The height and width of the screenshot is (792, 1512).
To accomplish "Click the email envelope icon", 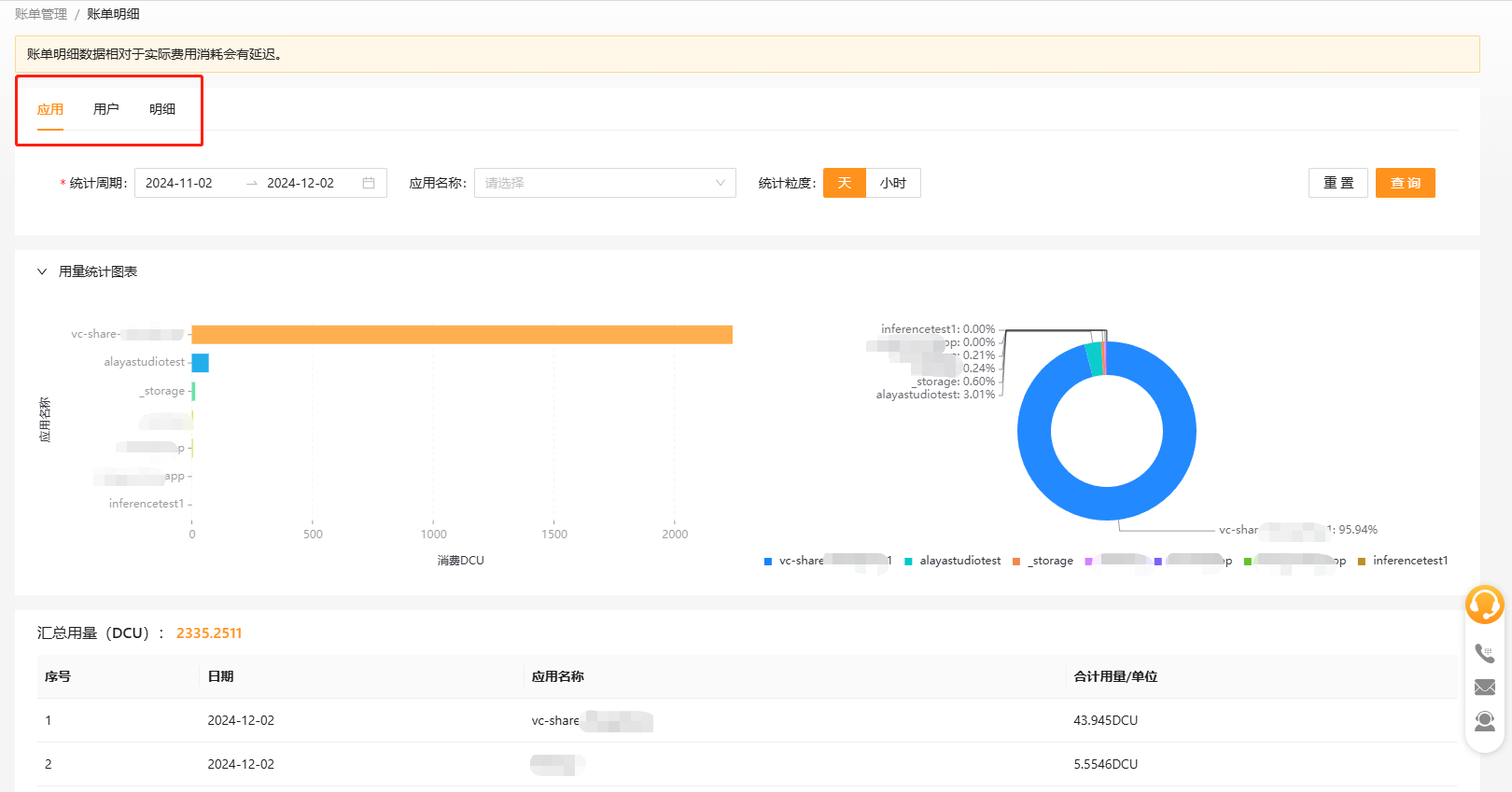I will pos(1485,688).
